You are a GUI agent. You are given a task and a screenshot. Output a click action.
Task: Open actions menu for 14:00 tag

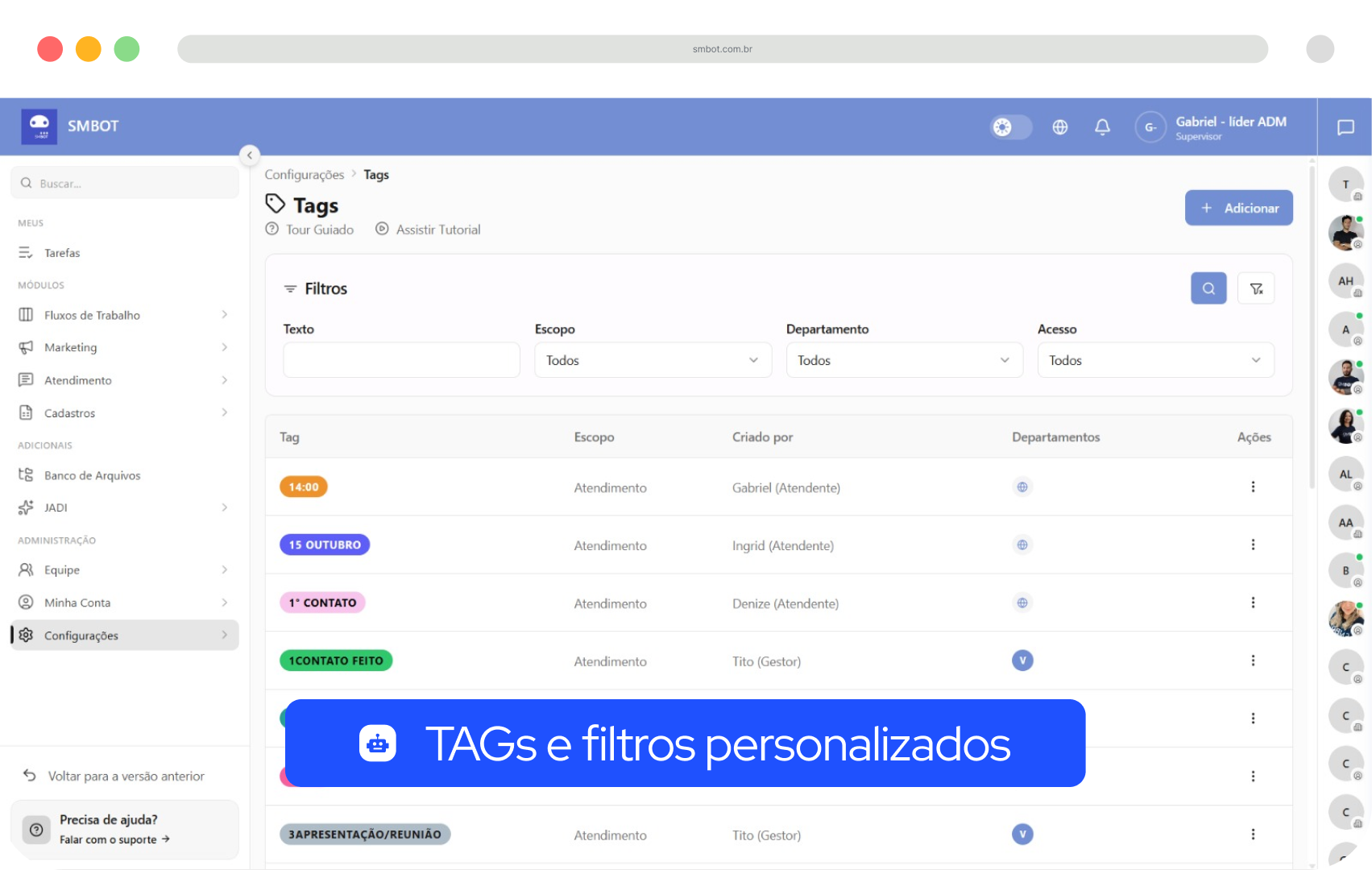click(1253, 487)
